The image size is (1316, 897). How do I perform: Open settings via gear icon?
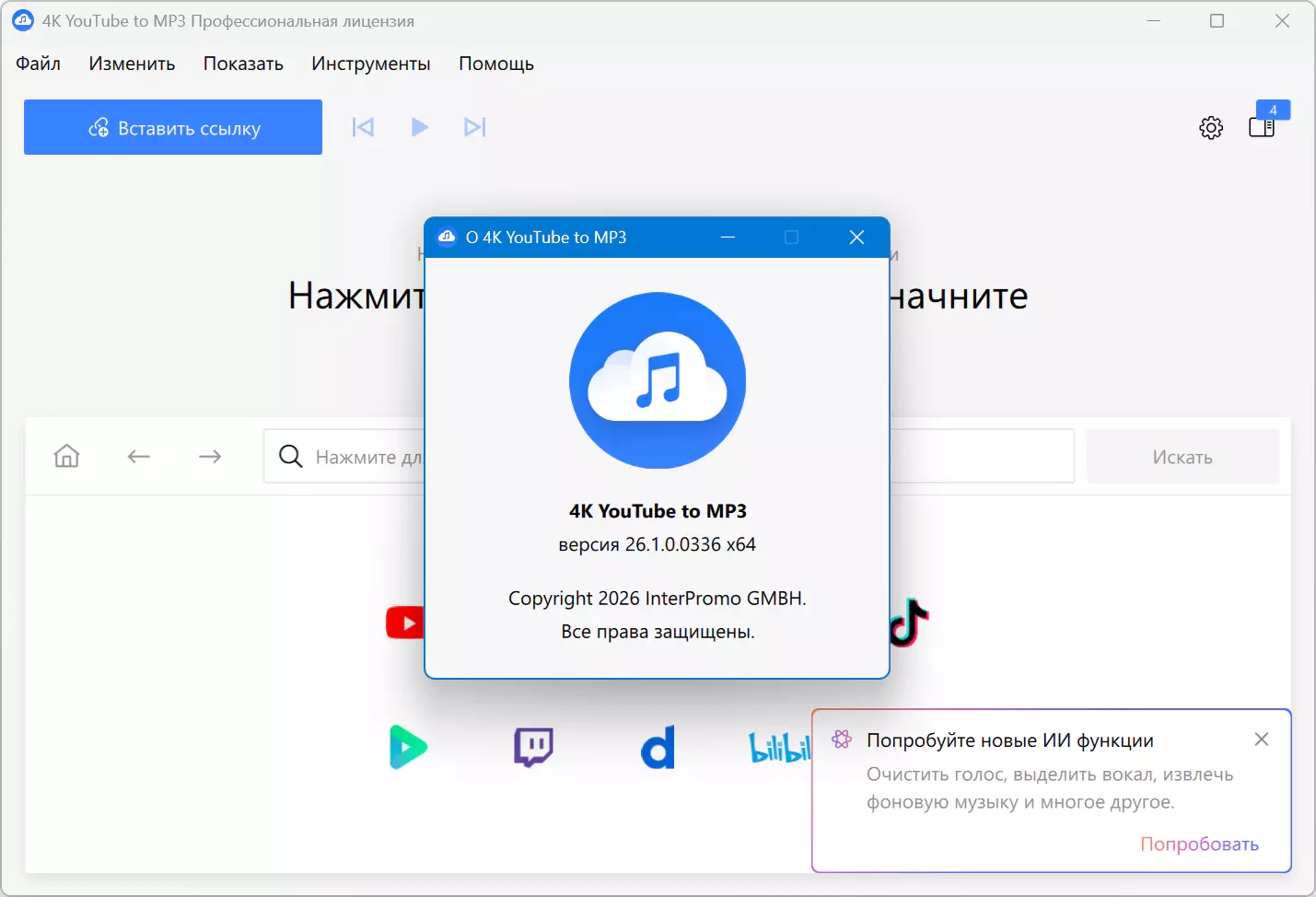click(x=1211, y=127)
